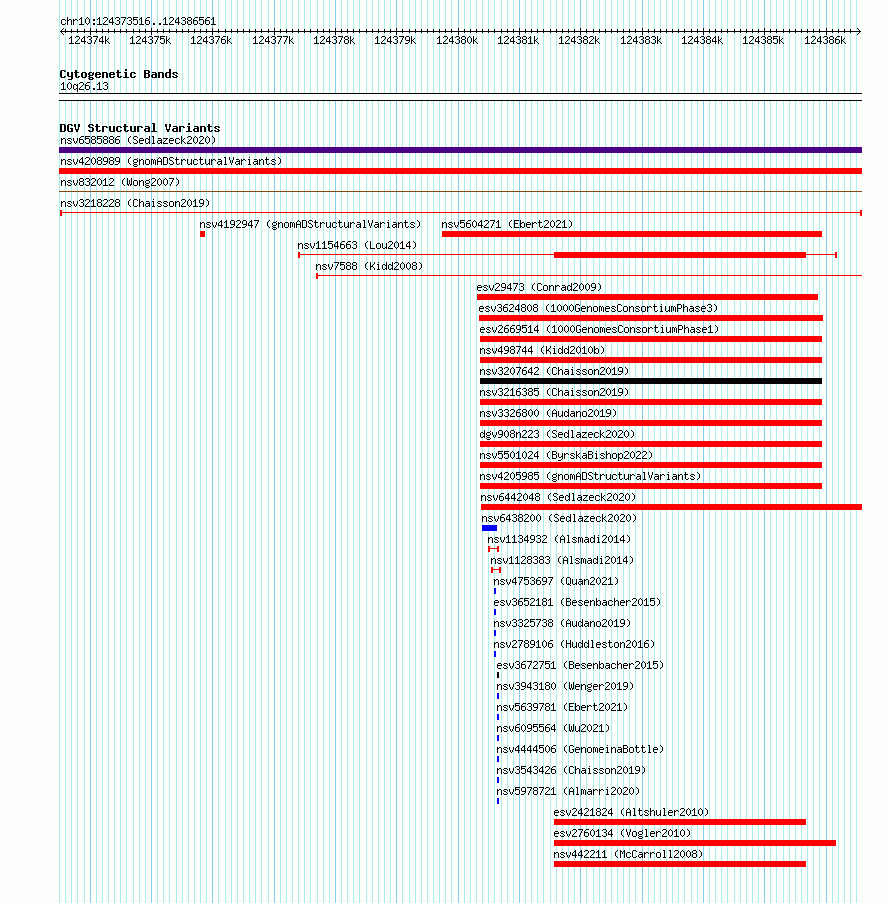Open the nsv6438200 (Sedlazeck2020) label
The width and height of the screenshot is (890, 903).
point(559,519)
